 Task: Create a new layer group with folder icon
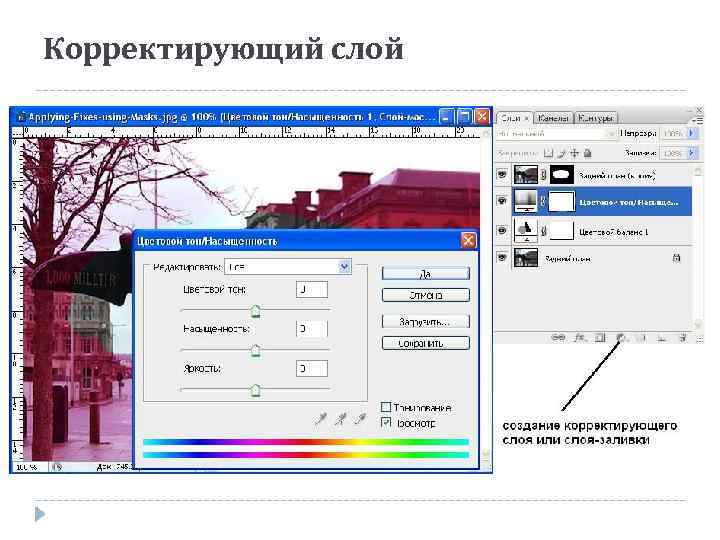[641, 338]
